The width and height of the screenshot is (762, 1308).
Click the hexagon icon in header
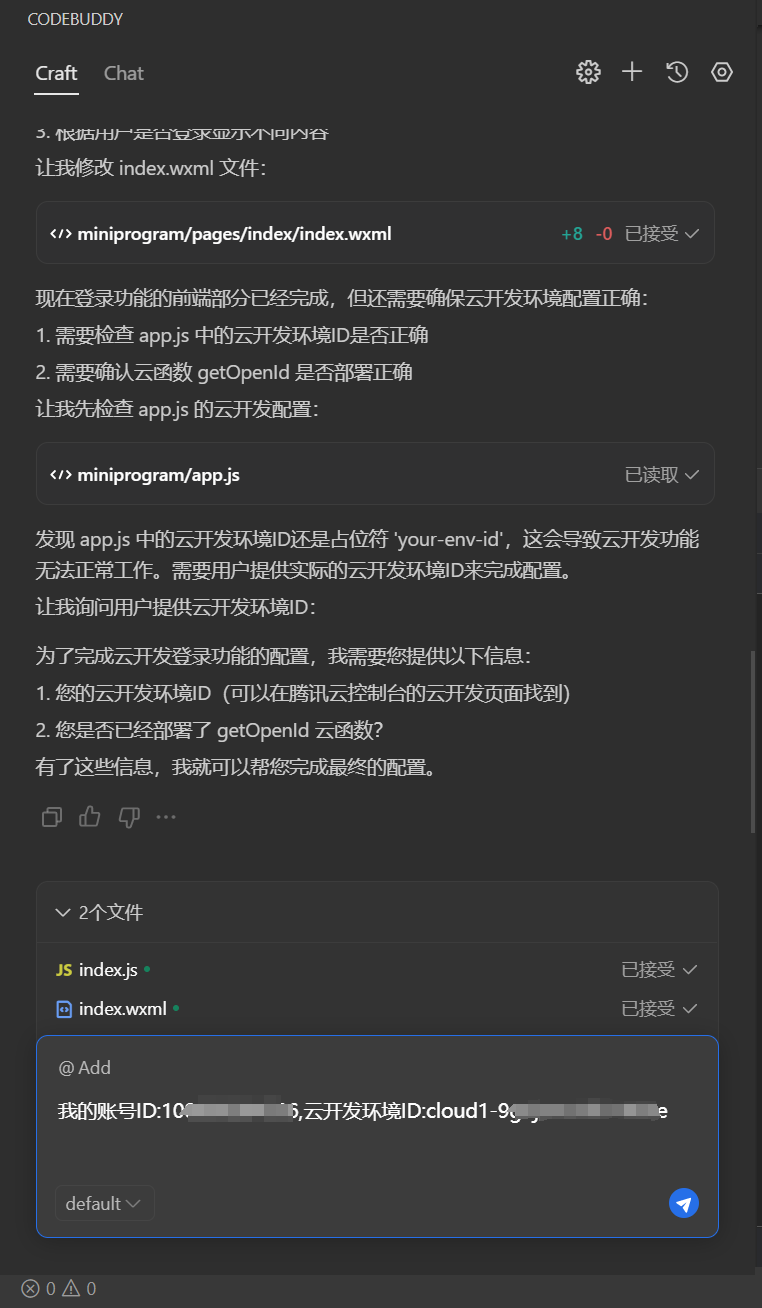click(x=722, y=72)
